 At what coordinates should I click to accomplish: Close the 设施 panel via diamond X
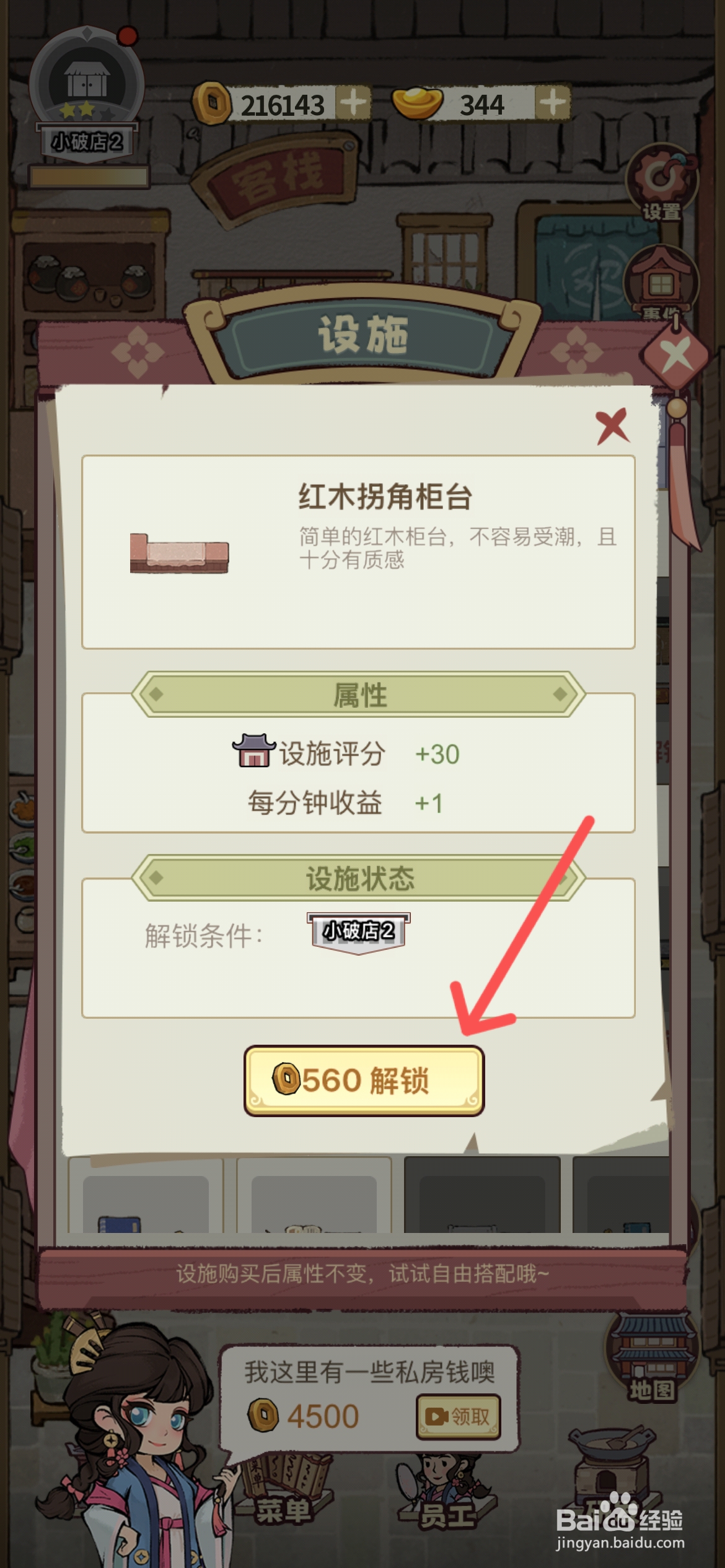[675, 355]
